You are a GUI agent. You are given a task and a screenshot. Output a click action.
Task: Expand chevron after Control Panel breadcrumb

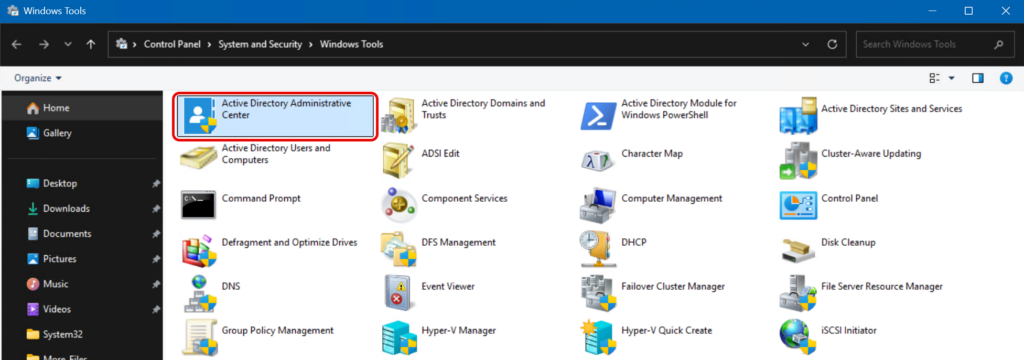pos(210,44)
